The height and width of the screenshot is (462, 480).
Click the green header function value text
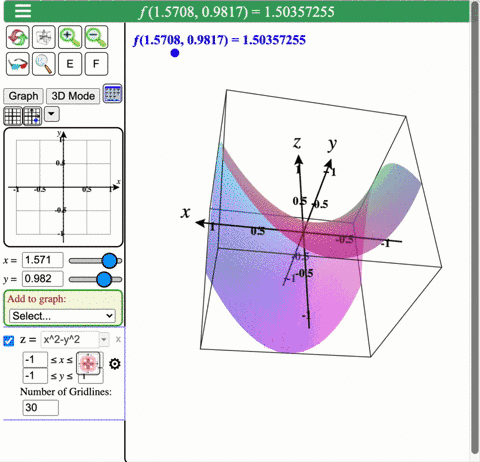[237, 12]
